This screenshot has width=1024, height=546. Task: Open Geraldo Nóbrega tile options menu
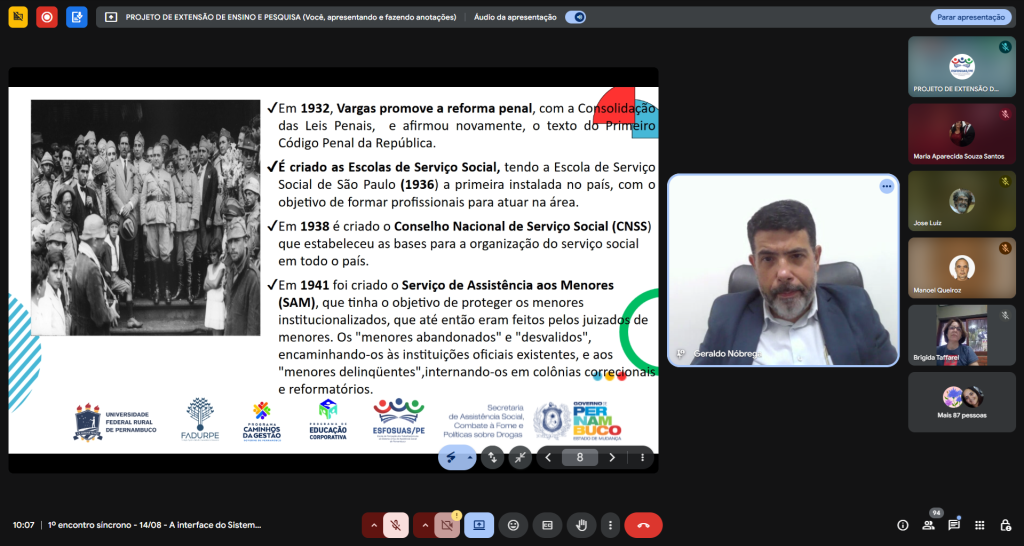coord(886,187)
